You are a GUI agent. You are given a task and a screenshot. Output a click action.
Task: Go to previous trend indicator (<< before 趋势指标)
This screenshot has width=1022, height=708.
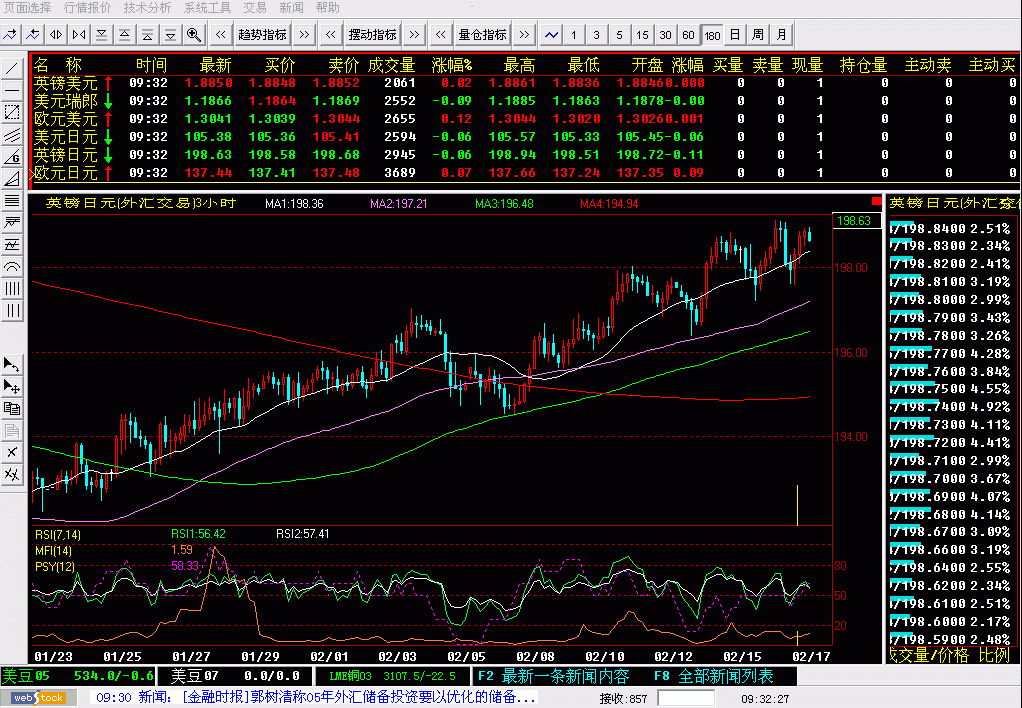[220, 35]
